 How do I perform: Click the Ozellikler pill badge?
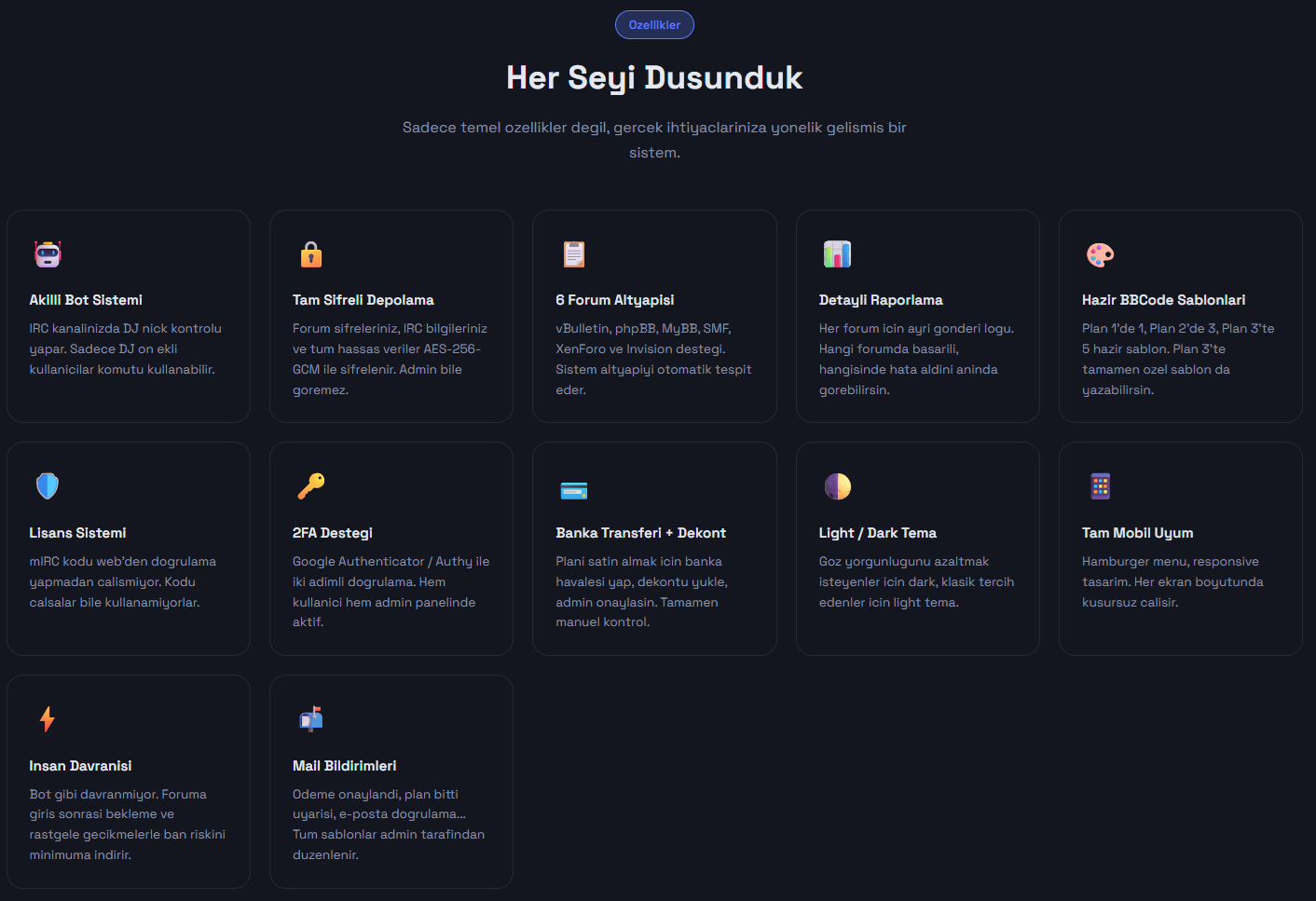click(x=654, y=25)
